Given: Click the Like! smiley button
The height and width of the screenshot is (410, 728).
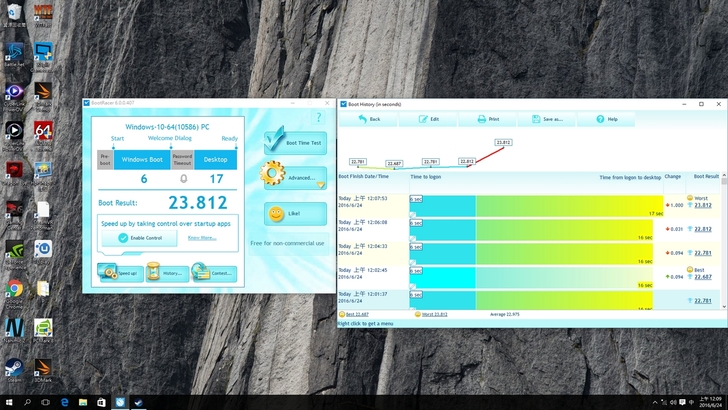Looking at the screenshot, I should 295,214.
